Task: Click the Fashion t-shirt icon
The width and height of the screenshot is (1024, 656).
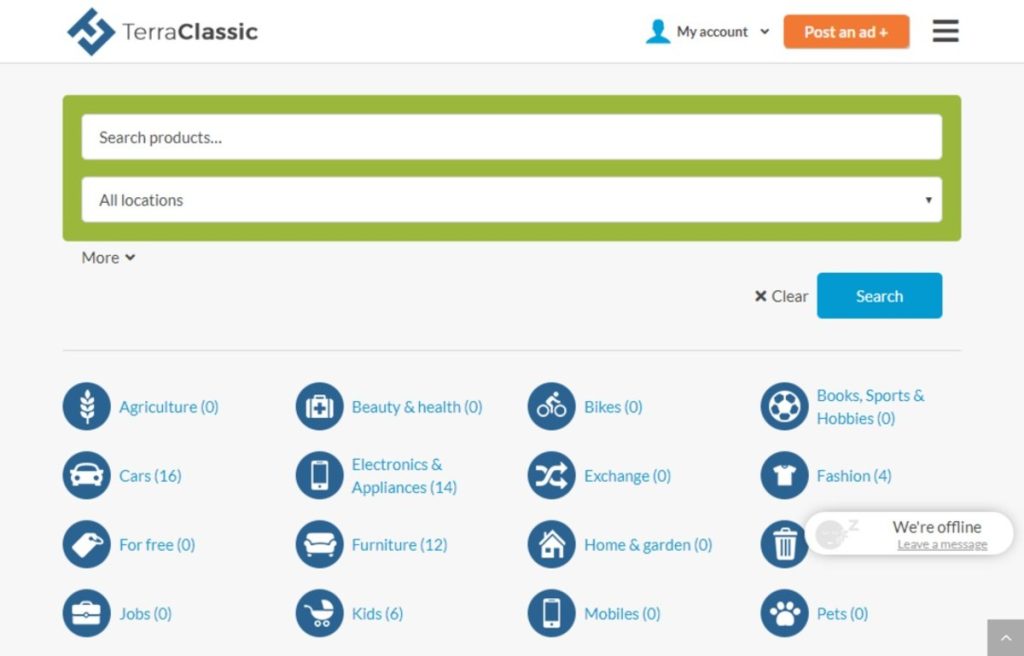Action: click(784, 476)
